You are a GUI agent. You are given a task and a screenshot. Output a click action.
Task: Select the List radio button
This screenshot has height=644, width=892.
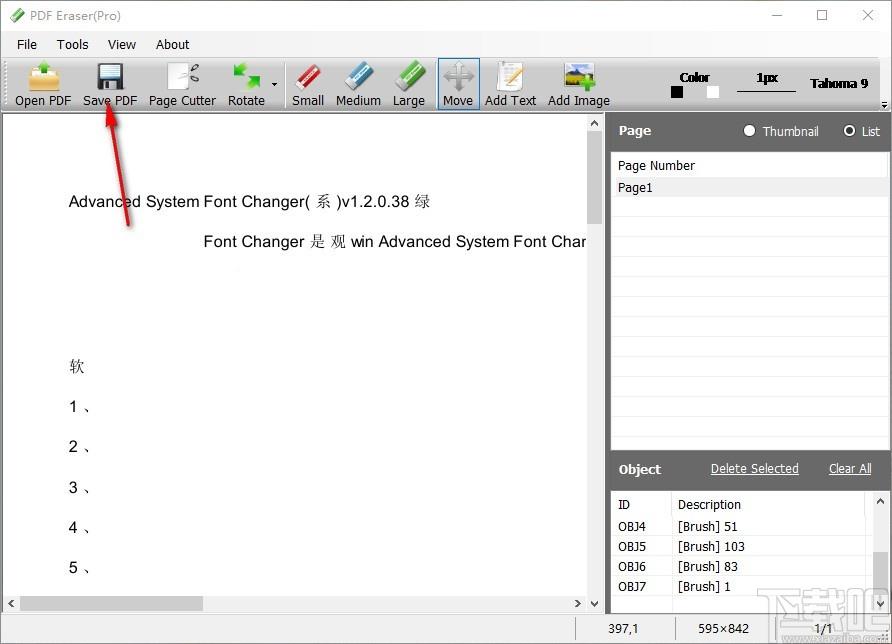[x=849, y=131]
